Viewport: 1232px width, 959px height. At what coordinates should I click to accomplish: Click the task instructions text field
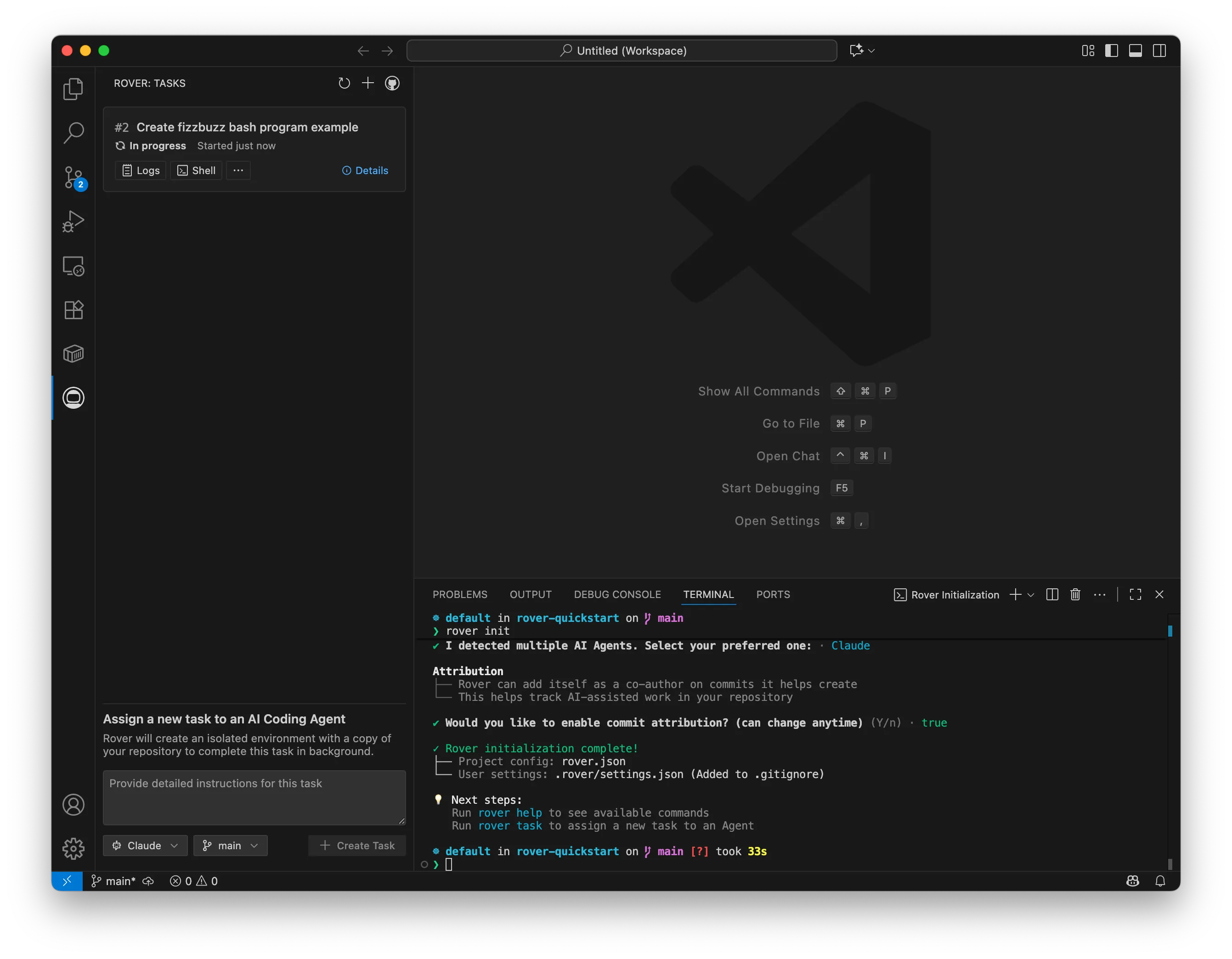(254, 797)
